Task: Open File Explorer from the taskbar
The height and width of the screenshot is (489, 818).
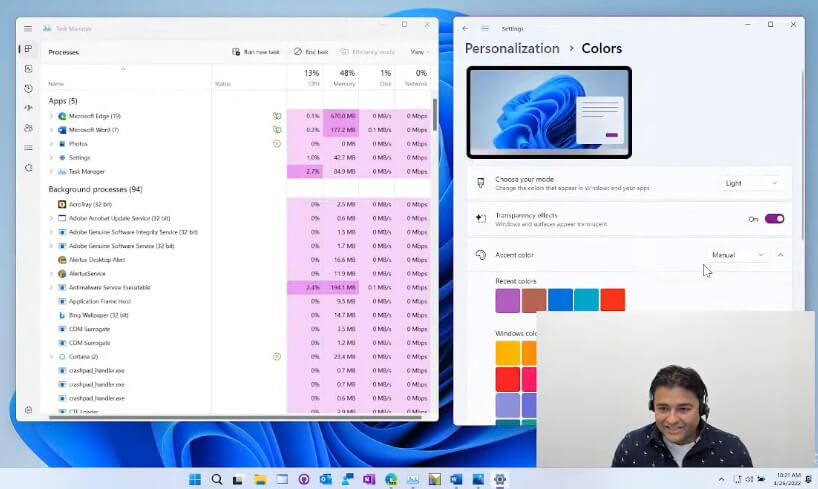Action: pyautogui.click(x=260, y=479)
